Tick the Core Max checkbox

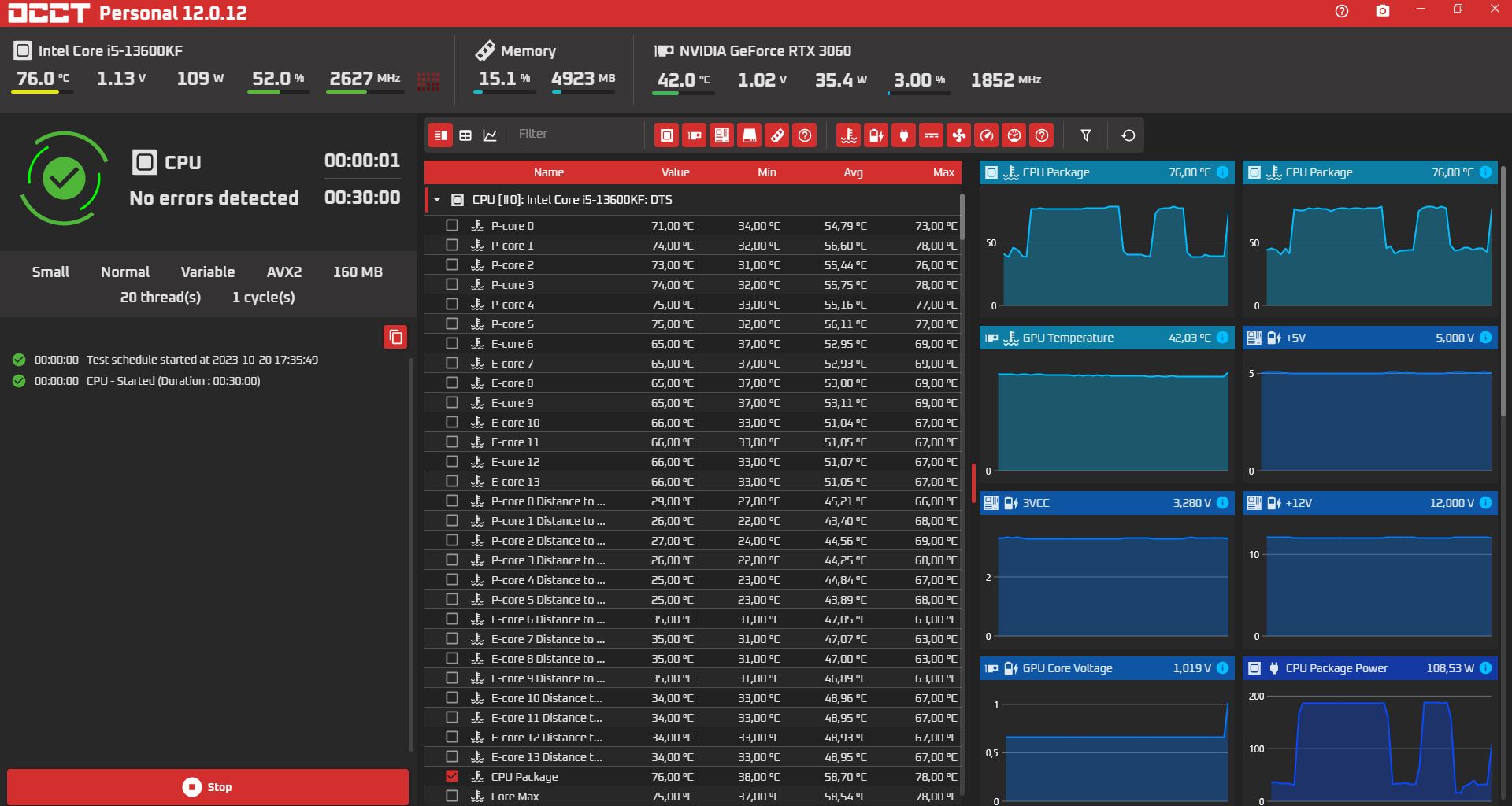[452, 796]
